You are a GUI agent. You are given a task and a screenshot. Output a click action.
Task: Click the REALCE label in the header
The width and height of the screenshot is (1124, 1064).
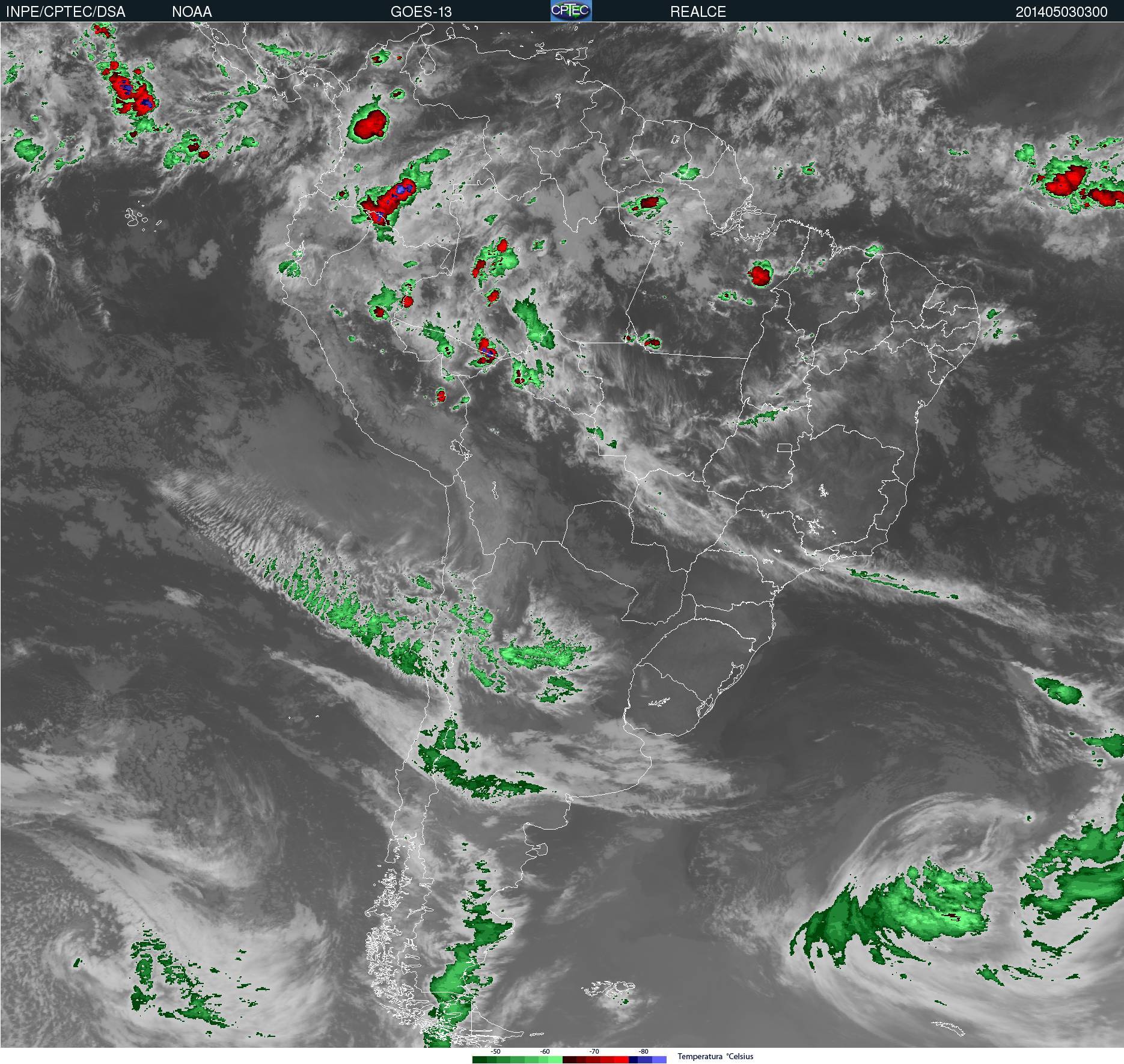pos(698,11)
